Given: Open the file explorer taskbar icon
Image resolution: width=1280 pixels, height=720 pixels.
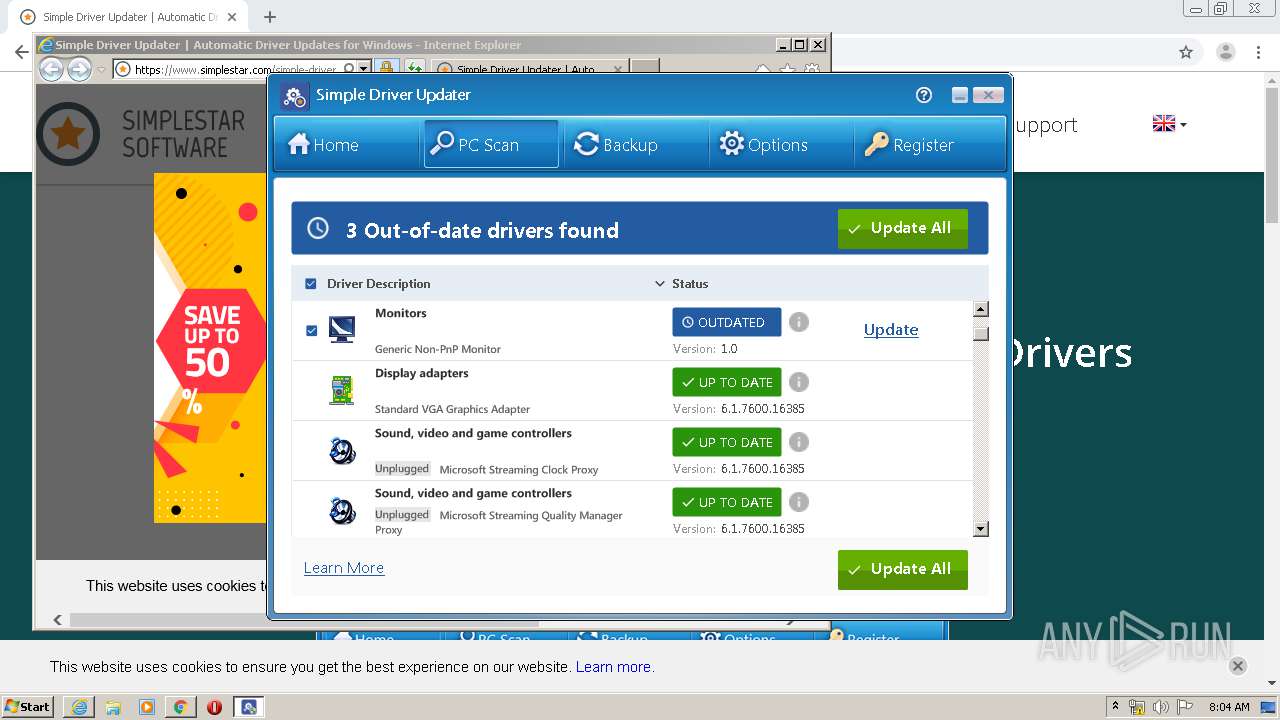Looking at the screenshot, I should (113, 706).
